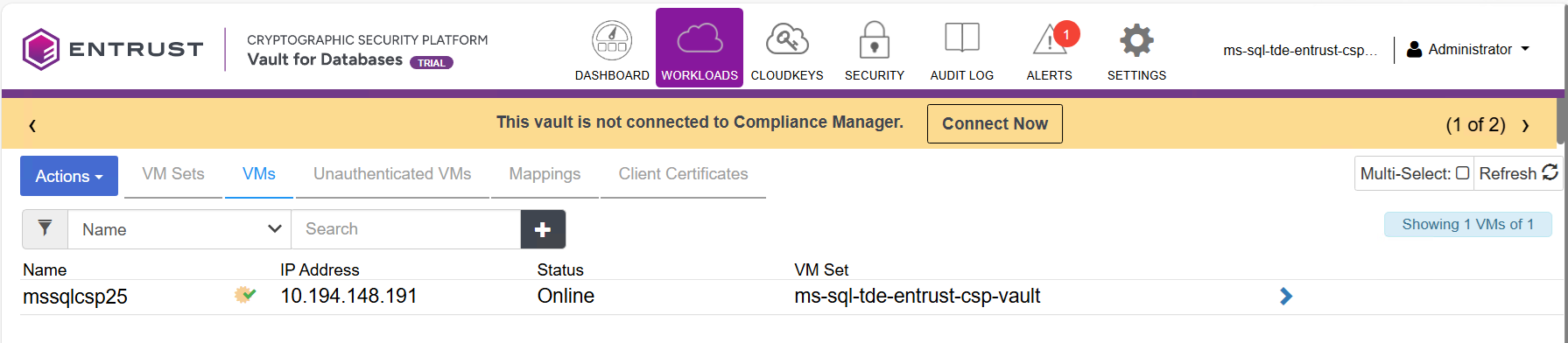Open mssqlcsp25 row details arrow
This screenshot has height=343, width=1568.
[x=1285, y=297]
